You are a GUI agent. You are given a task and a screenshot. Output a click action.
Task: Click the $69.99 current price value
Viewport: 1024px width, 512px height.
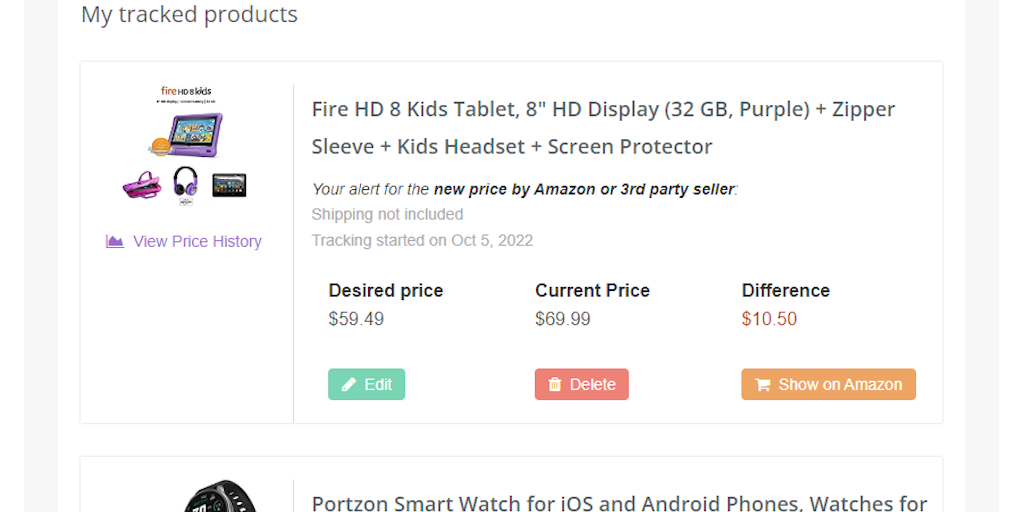click(563, 319)
